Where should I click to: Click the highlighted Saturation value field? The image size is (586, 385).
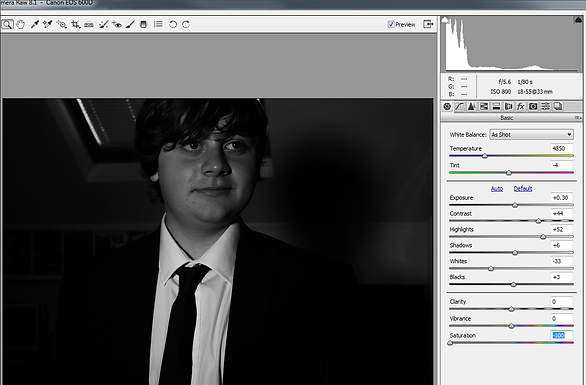(x=562, y=335)
